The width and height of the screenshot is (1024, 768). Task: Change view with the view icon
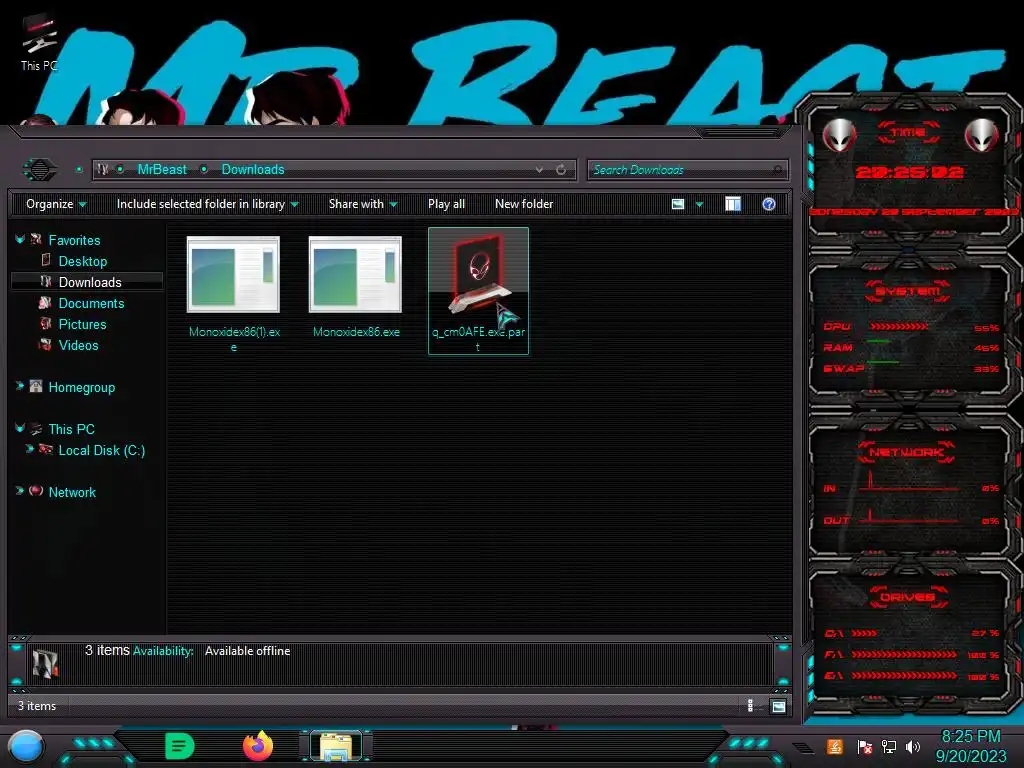[678, 204]
